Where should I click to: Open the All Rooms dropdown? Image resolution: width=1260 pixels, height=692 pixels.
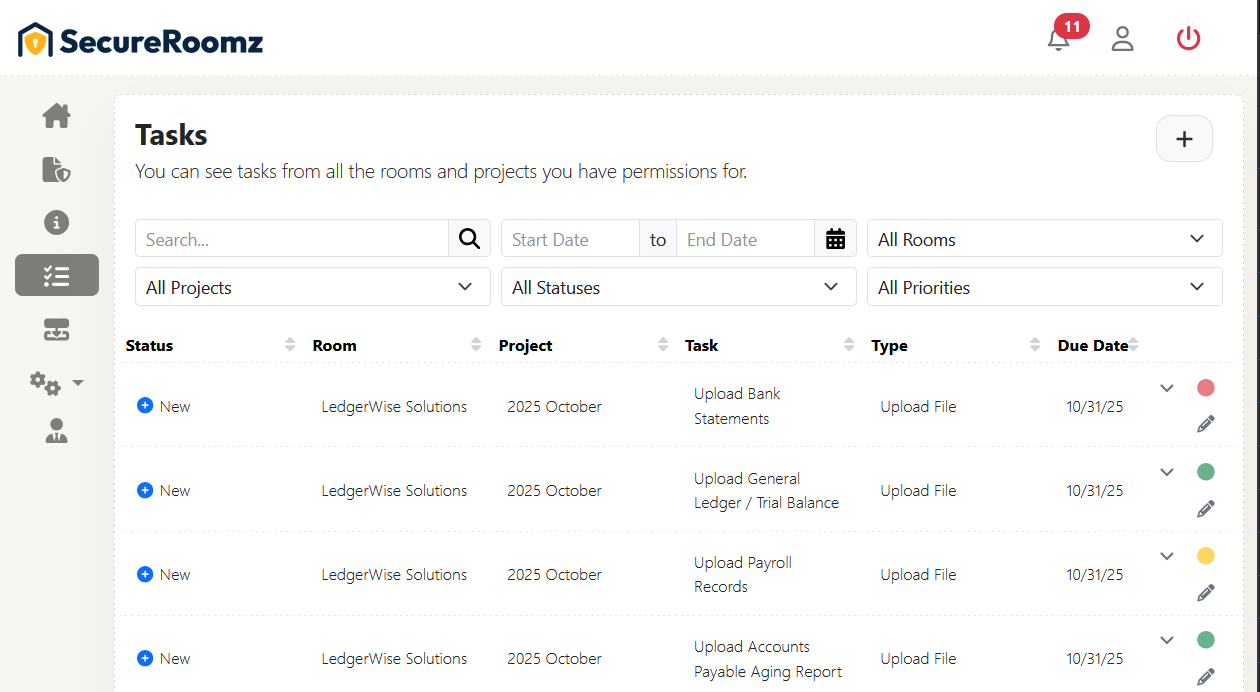[x=1044, y=238]
